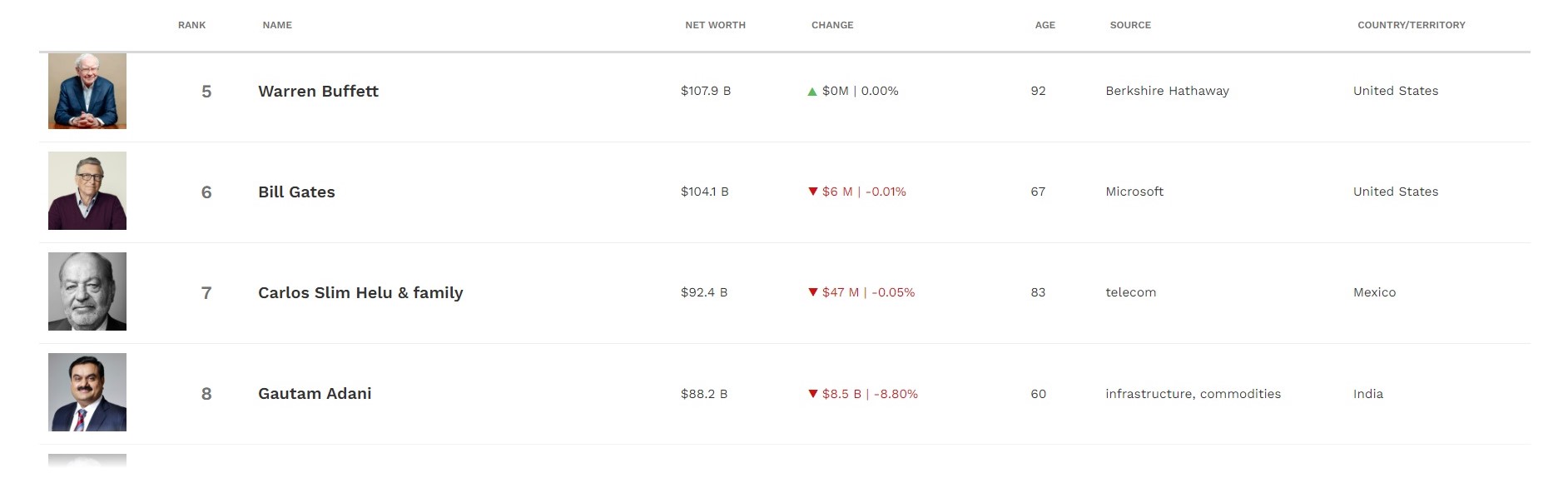Click the green up arrow beside Buffett's change
The image size is (1568, 488).
click(x=812, y=92)
